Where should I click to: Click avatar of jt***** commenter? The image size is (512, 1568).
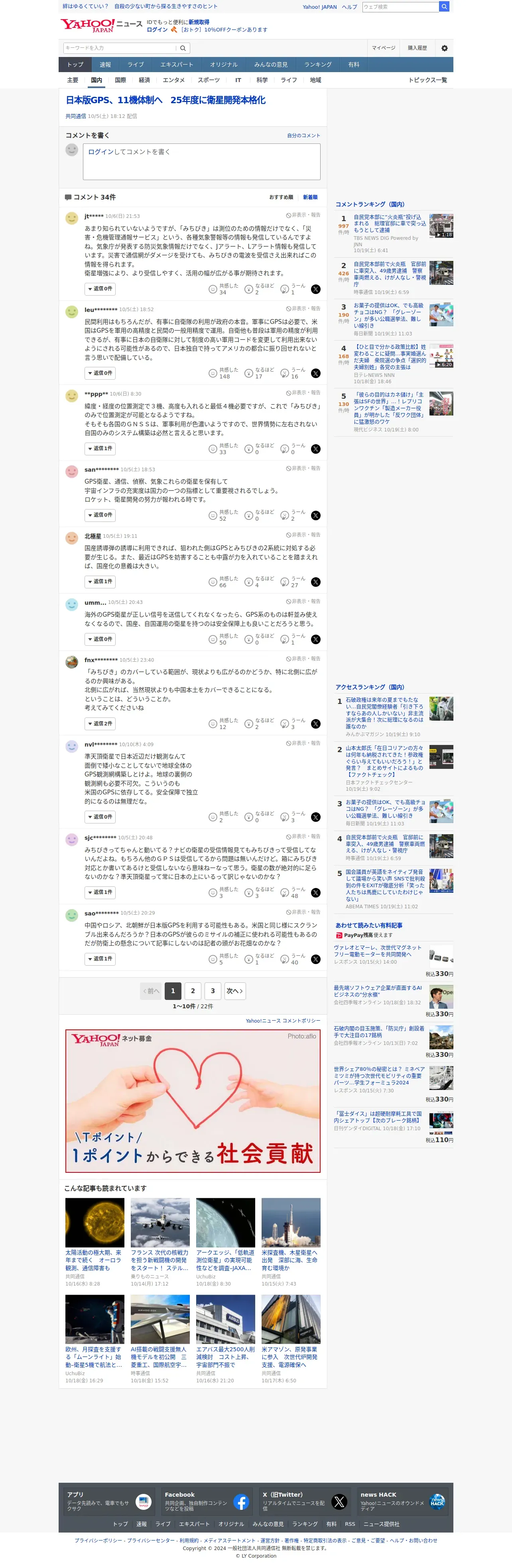72,218
